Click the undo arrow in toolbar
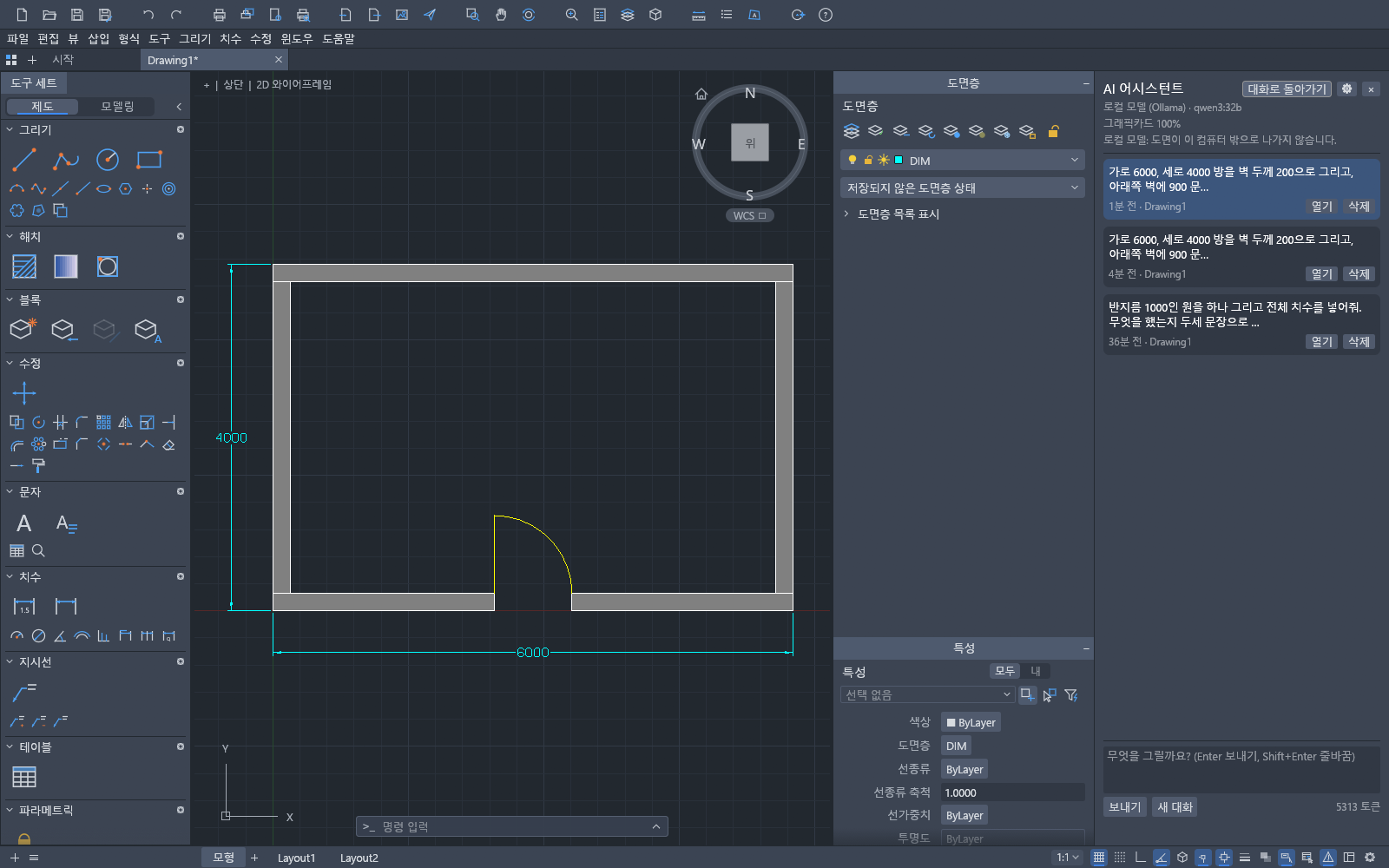Screen dimensions: 1389x868 [x=148, y=15]
